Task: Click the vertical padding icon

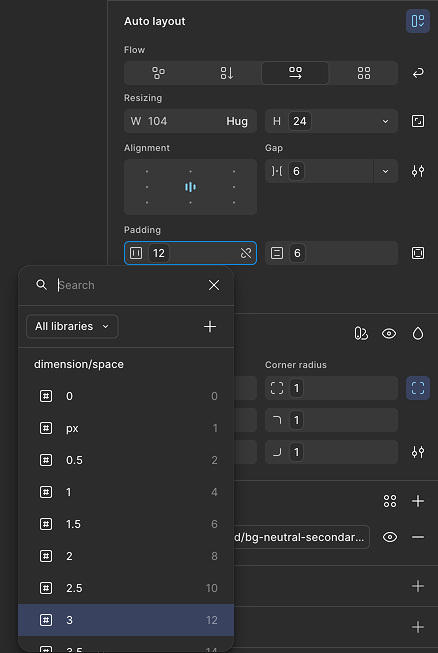Action: tap(277, 253)
